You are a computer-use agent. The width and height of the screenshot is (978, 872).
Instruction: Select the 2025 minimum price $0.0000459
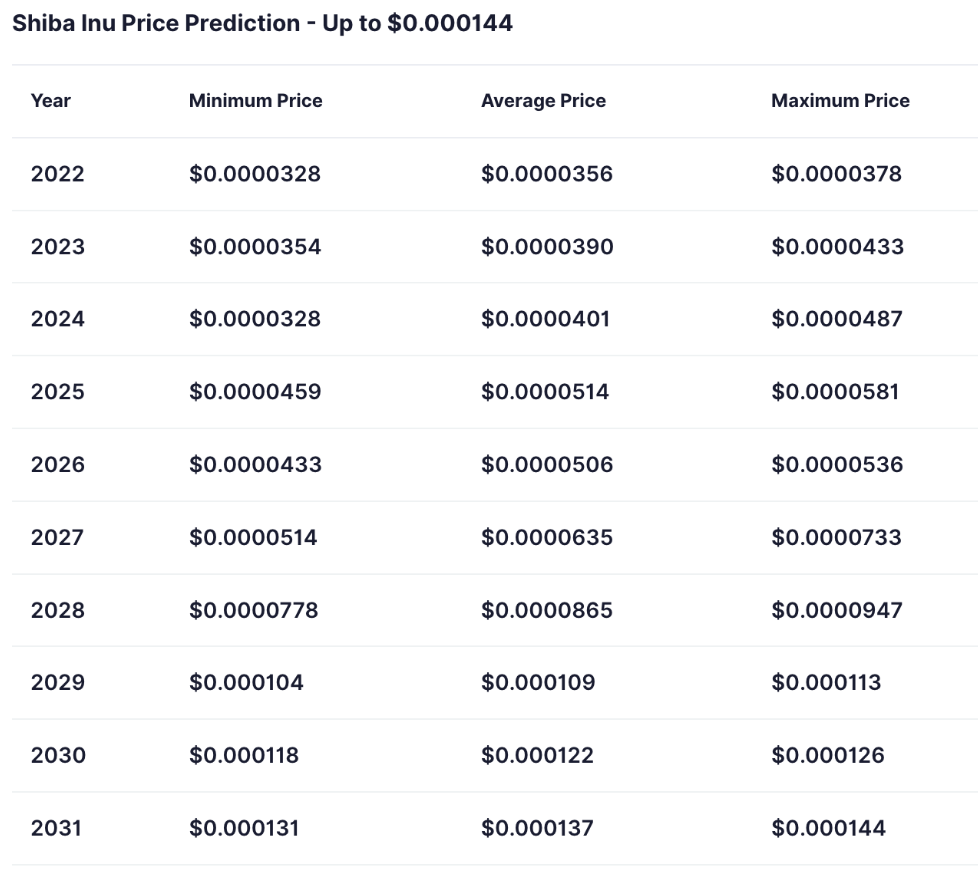coord(255,392)
